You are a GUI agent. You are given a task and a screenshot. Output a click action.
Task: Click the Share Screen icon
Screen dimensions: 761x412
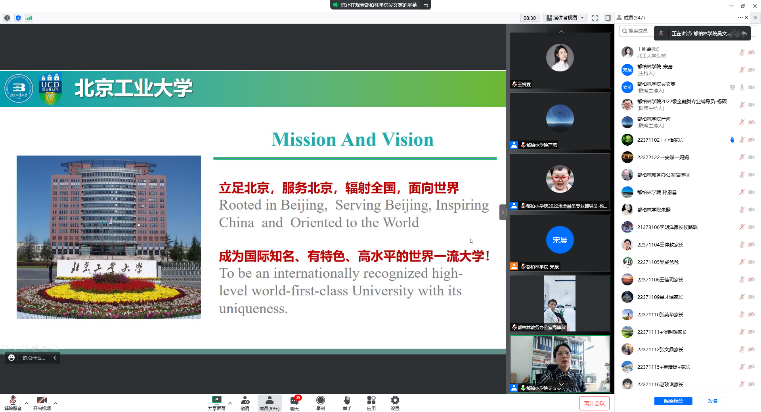tap(216, 401)
